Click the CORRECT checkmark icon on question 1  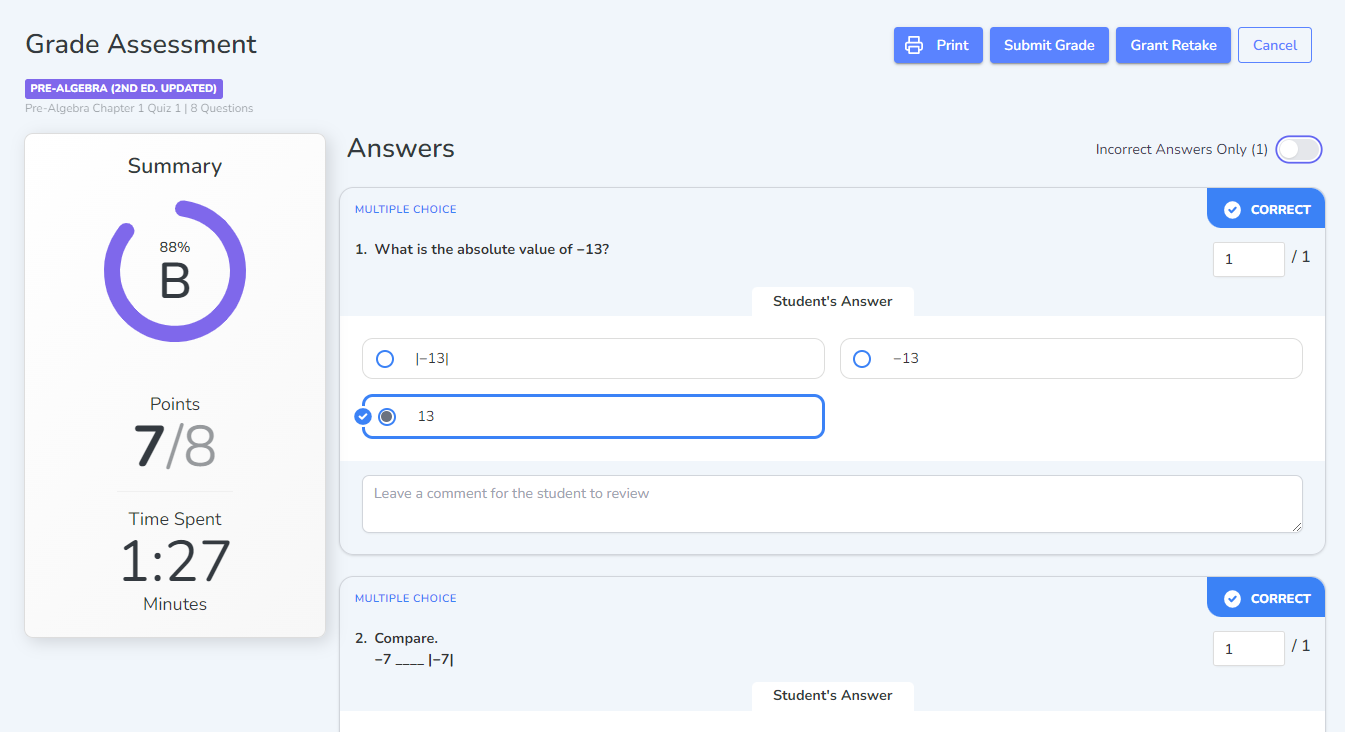1233,210
